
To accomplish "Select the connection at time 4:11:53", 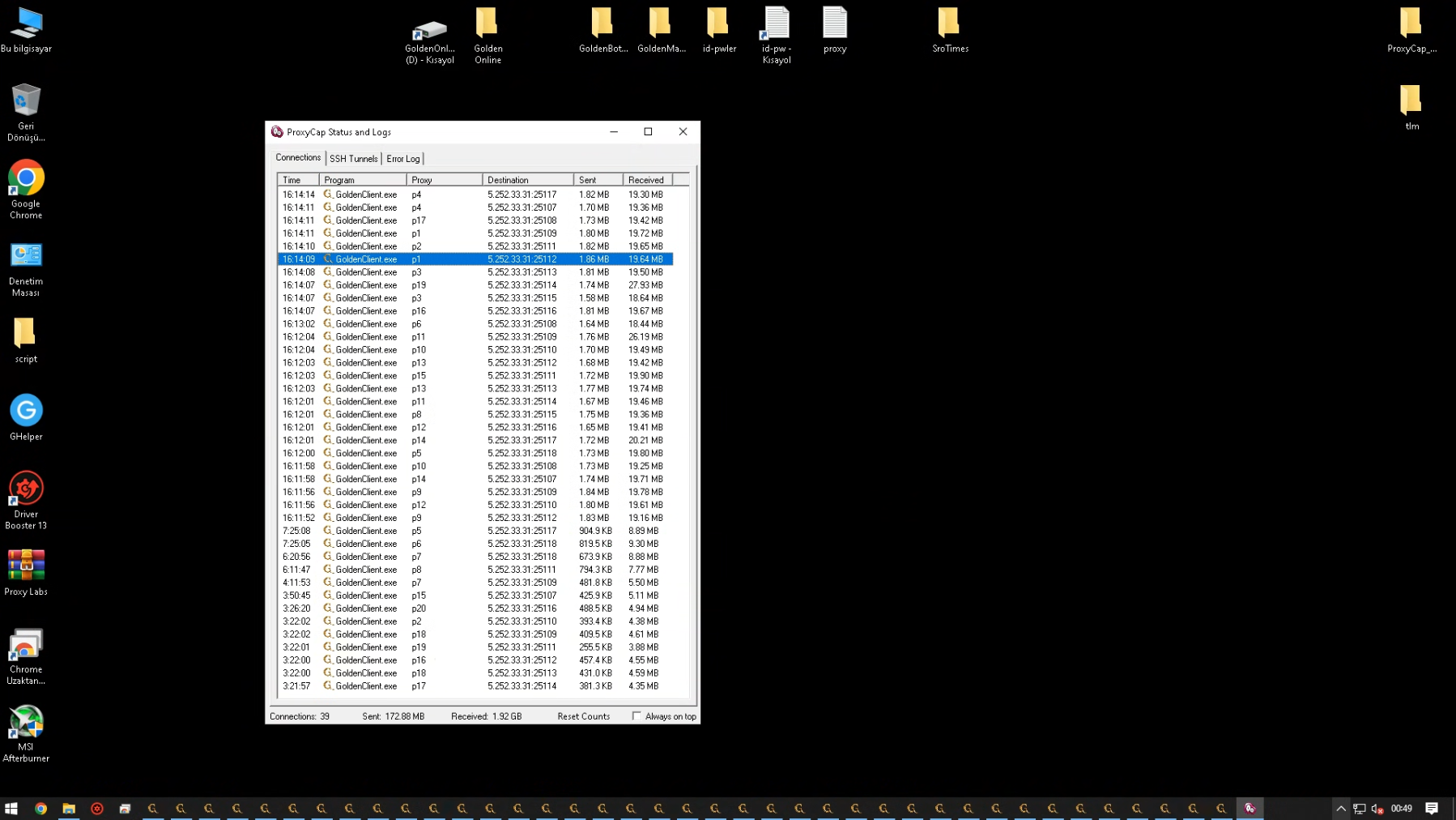I will [475, 583].
